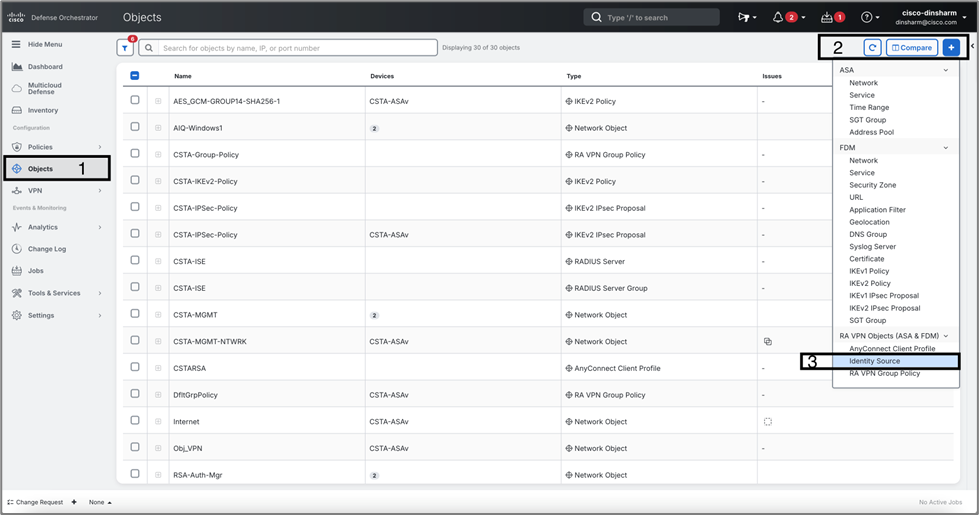Focus the global search box in header

pos(651,17)
